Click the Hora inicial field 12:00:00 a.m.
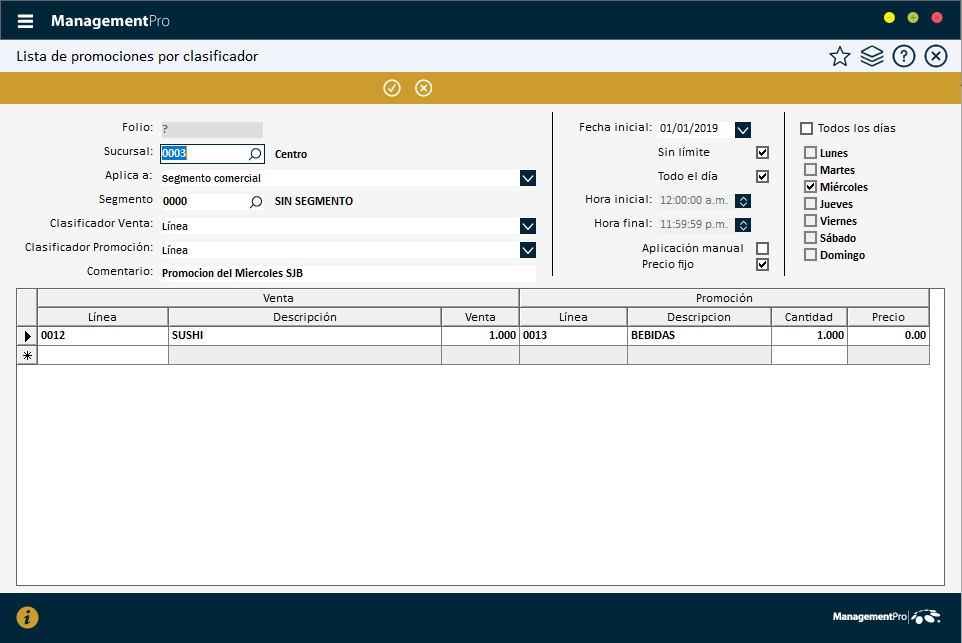Viewport: 962px width, 643px height. 696,201
